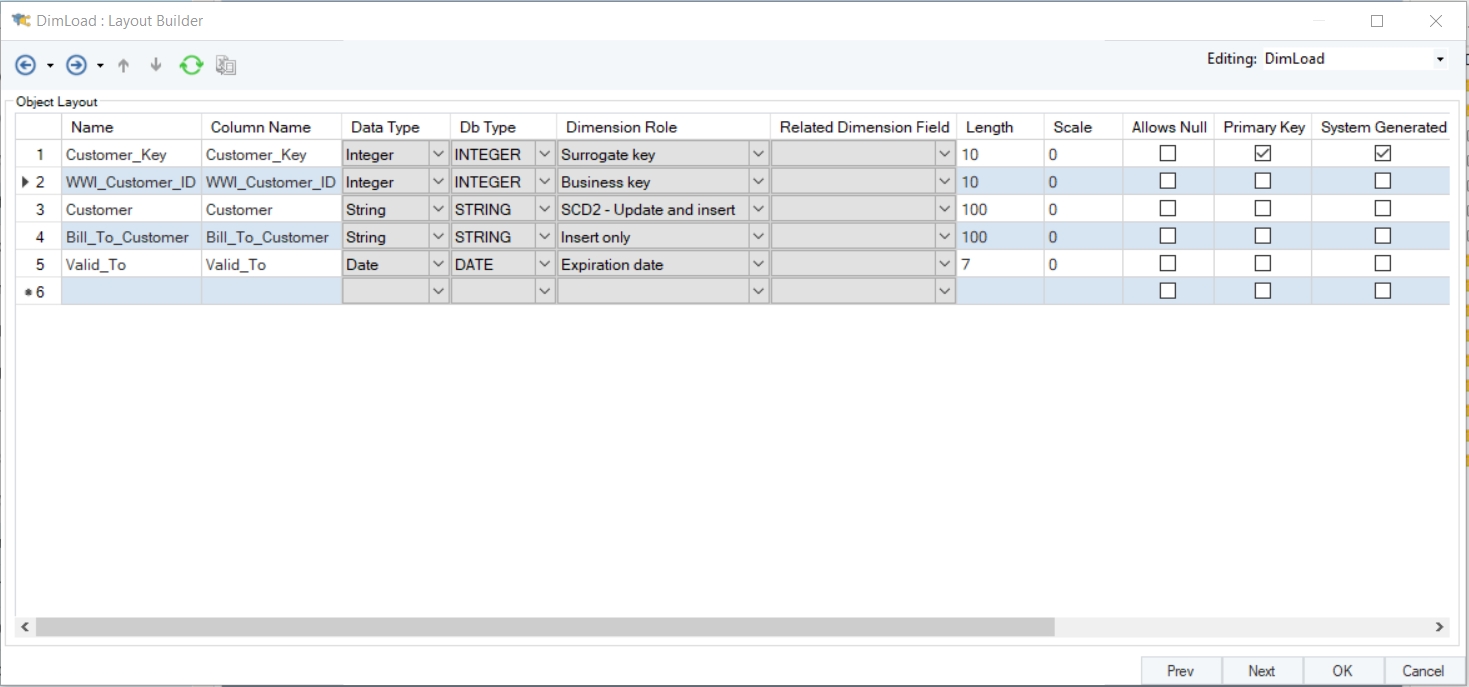Click the DimLoad app icon in title bar
1469x687 pixels.
click(20, 20)
